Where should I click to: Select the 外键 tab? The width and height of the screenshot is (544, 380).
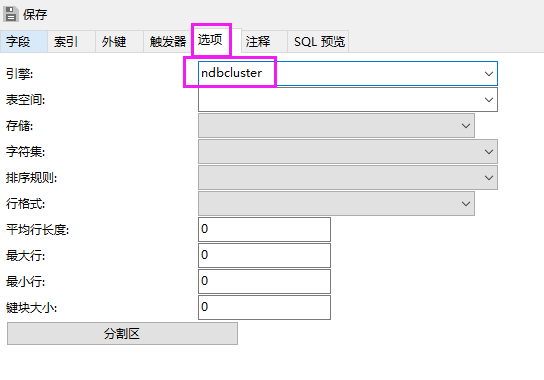[x=119, y=42]
